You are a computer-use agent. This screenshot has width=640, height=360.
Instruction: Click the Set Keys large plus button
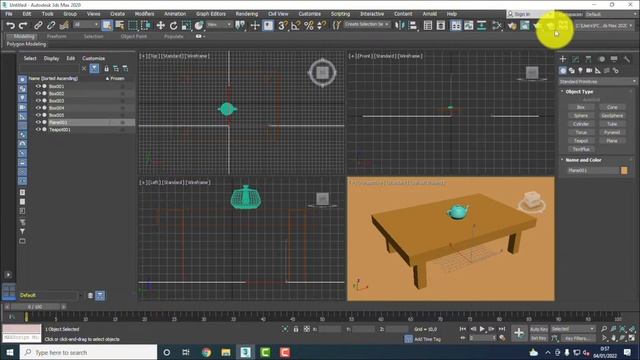[519, 333]
